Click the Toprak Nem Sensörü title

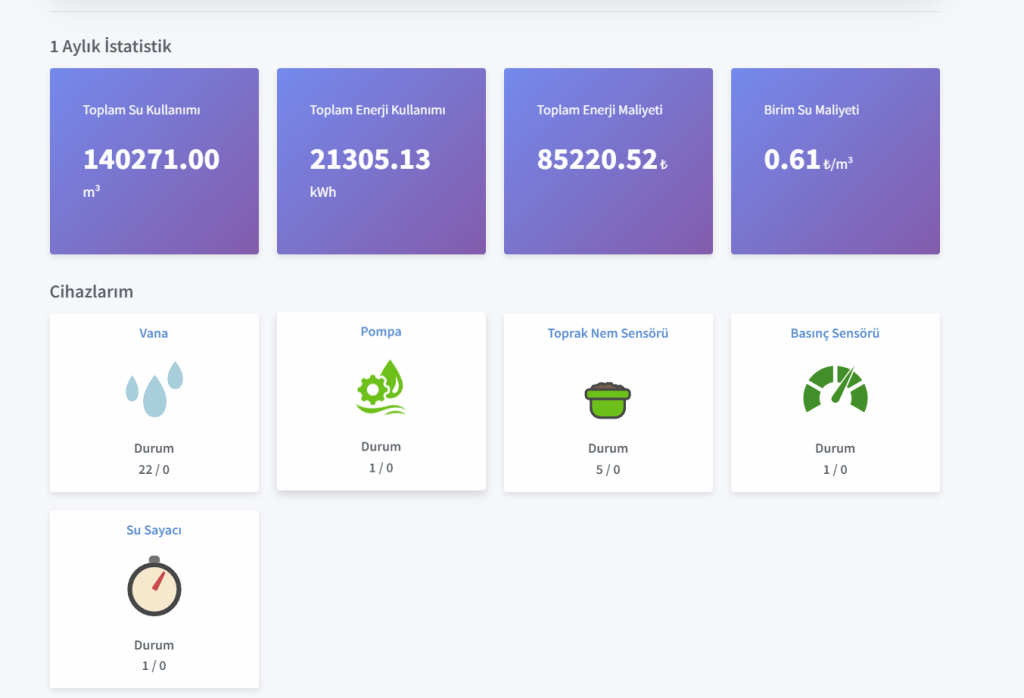(x=608, y=333)
